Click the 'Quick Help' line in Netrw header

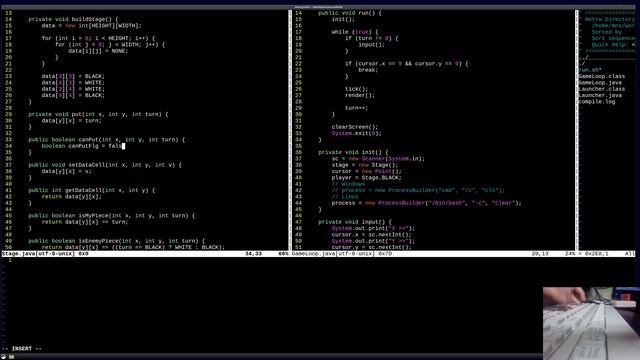pos(613,44)
